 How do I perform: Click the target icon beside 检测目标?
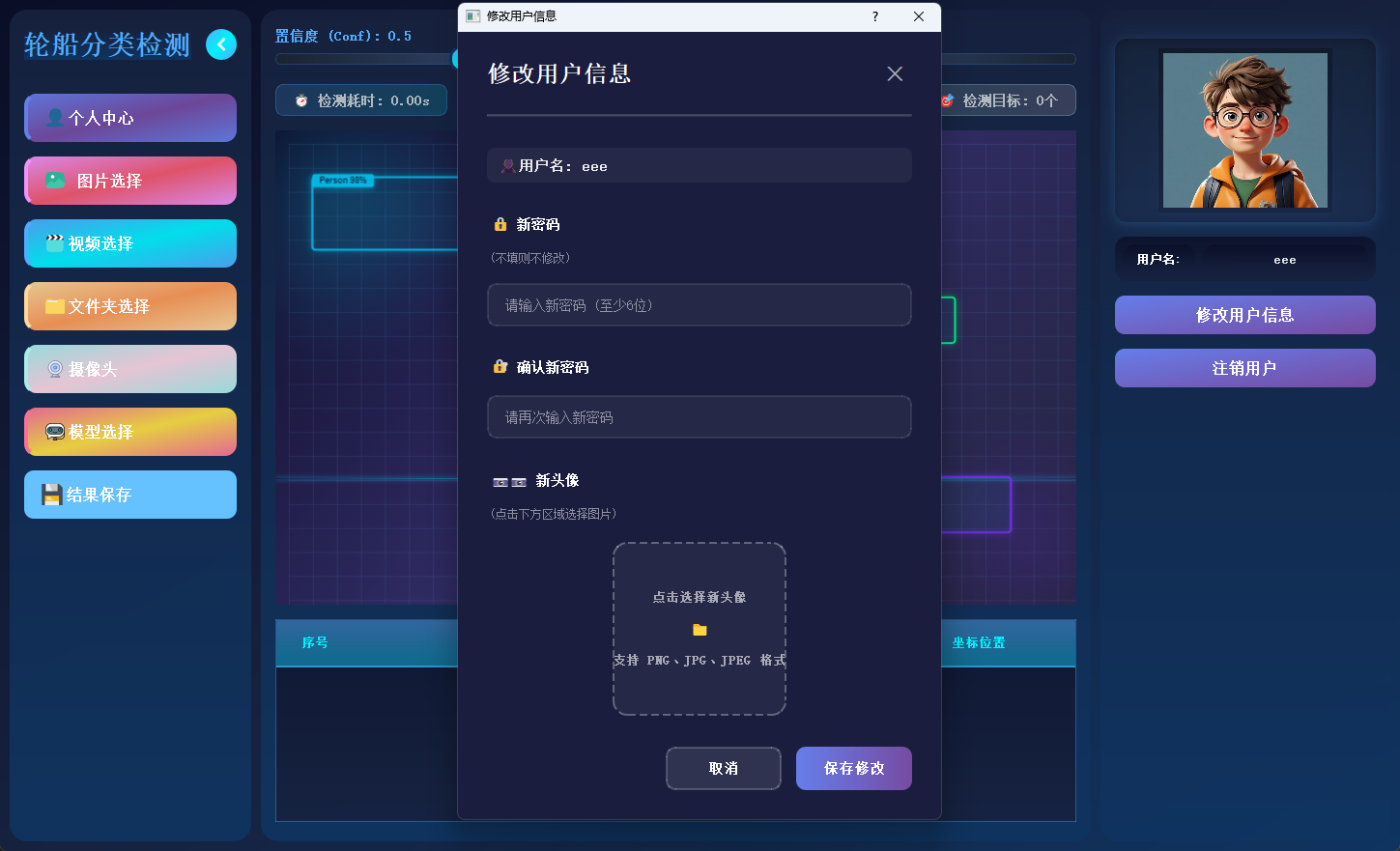[948, 100]
